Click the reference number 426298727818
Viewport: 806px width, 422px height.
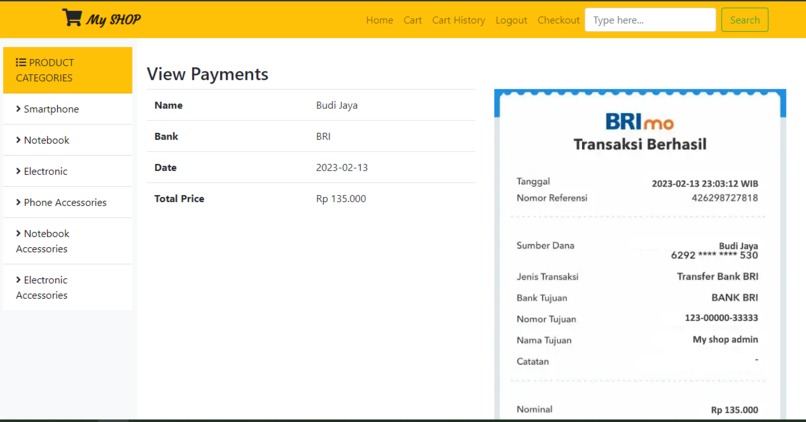[725, 198]
